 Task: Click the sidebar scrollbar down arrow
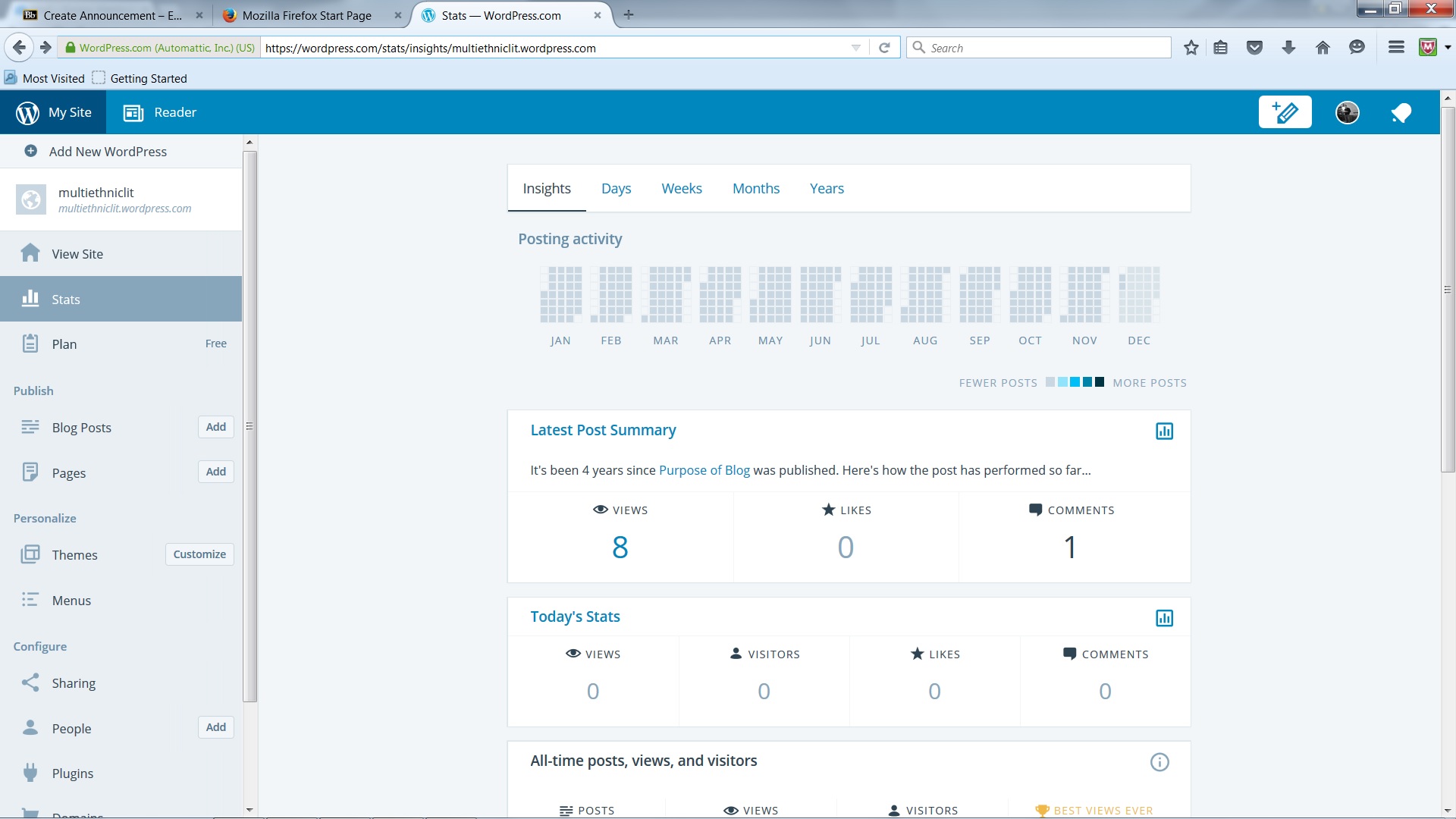pyautogui.click(x=249, y=810)
